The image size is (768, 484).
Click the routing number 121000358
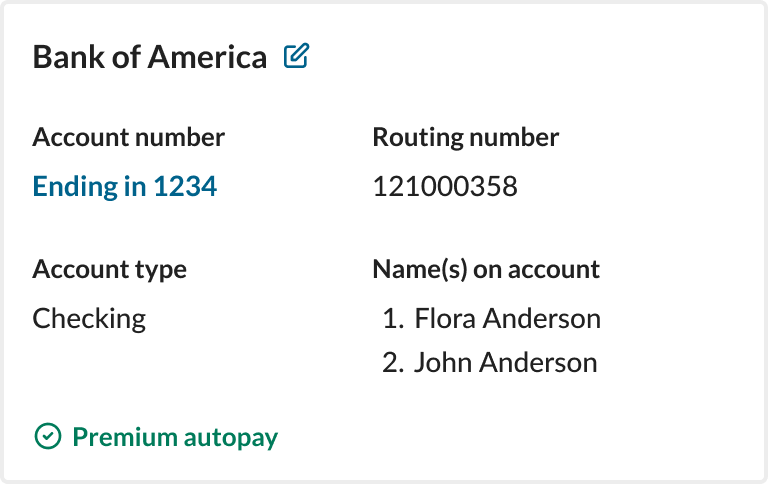coord(445,187)
